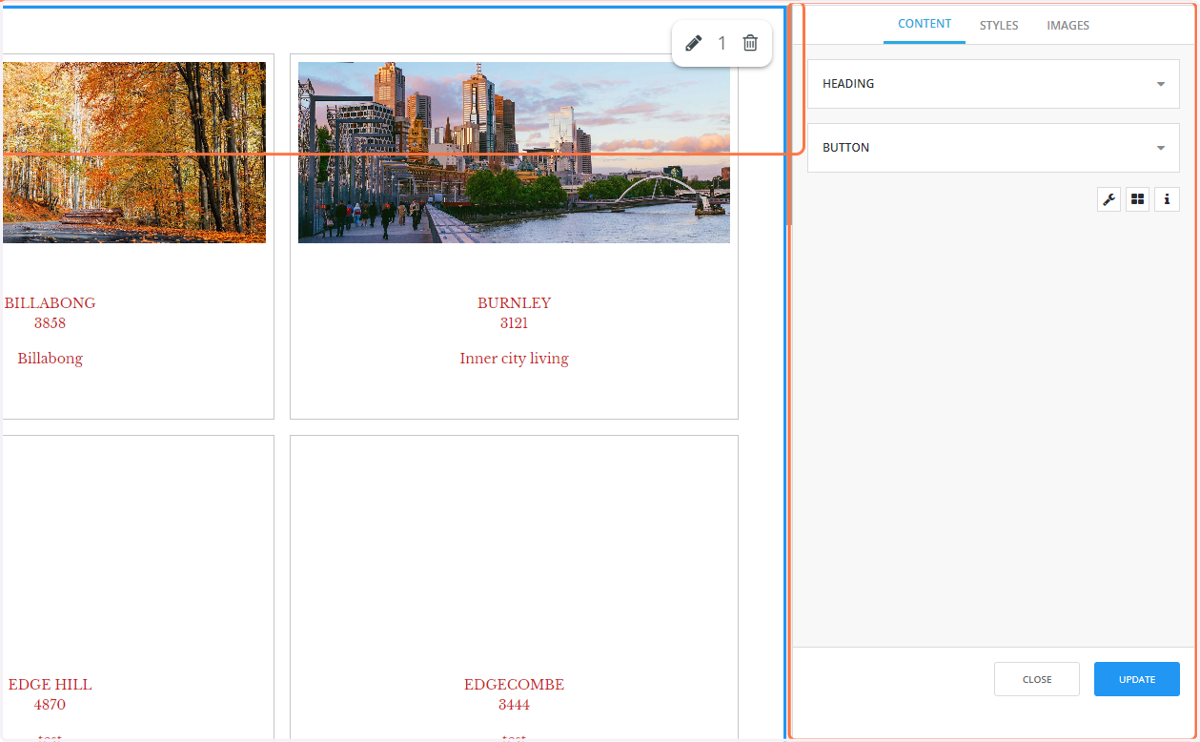Click the wrench settings icon
1200x742 pixels.
[x=1109, y=199]
